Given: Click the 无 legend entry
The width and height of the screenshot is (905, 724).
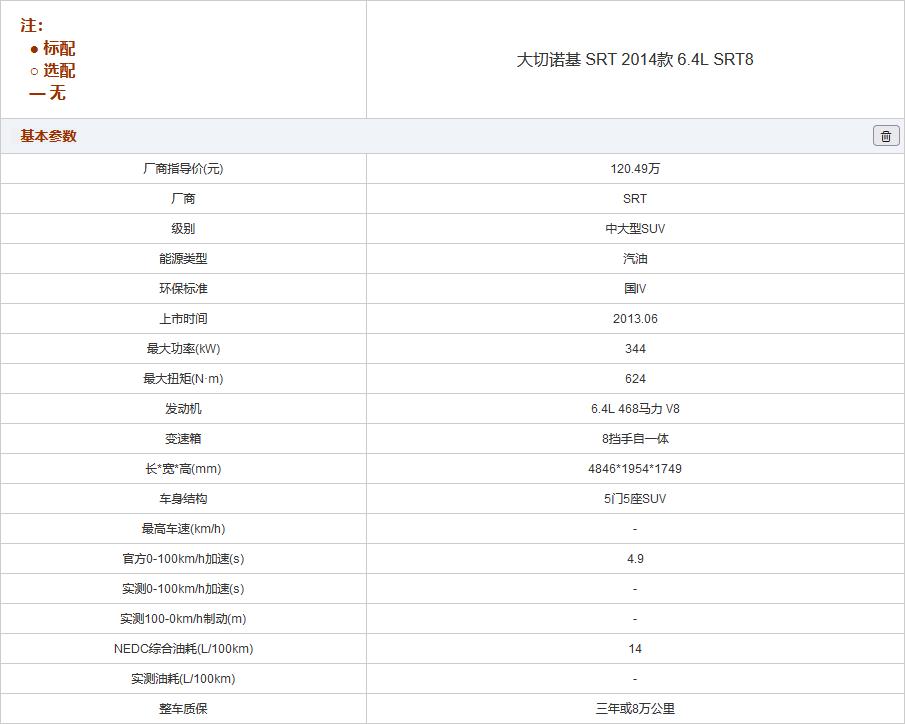Looking at the screenshot, I should [48, 93].
